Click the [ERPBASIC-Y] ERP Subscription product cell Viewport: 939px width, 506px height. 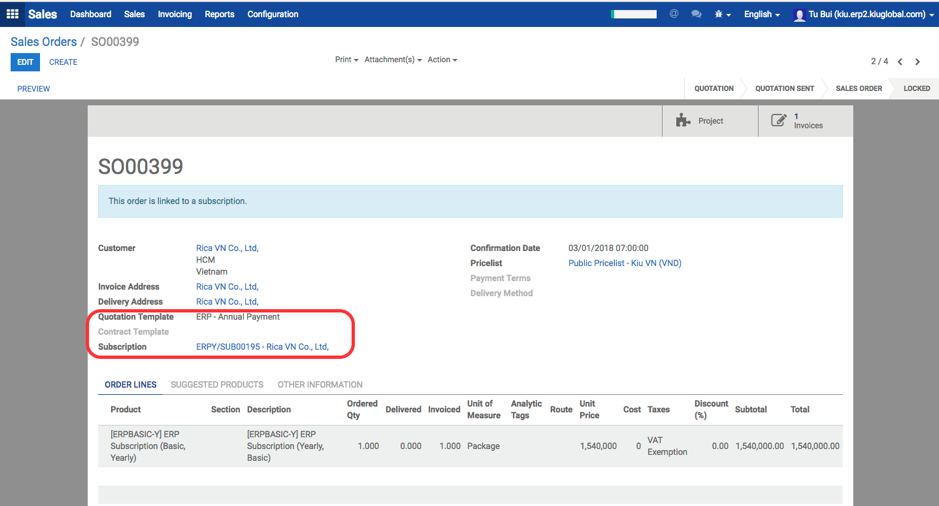click(150, 446)
